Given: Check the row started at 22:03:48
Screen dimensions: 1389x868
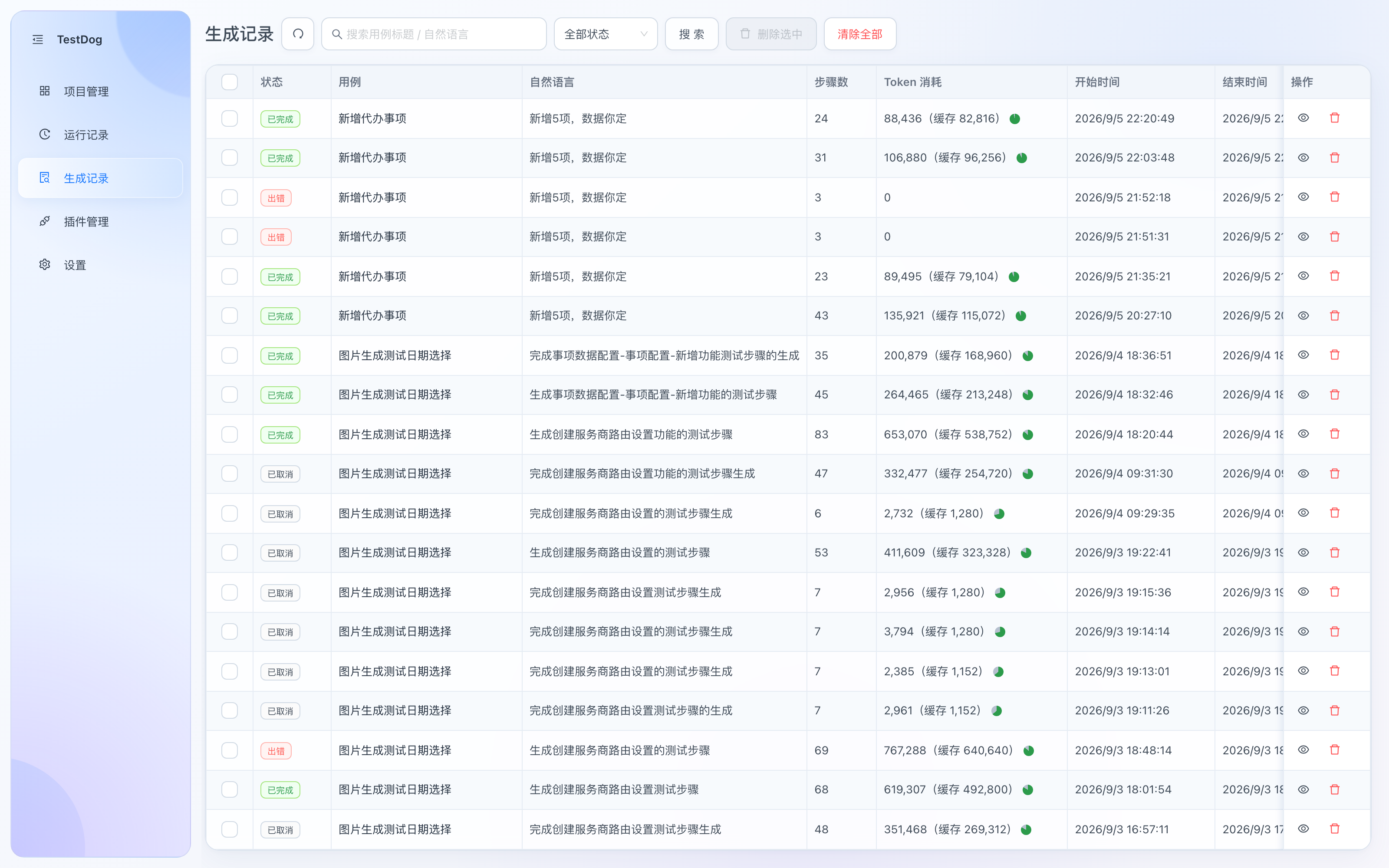Looking at the screenshot, I should 230,158.
